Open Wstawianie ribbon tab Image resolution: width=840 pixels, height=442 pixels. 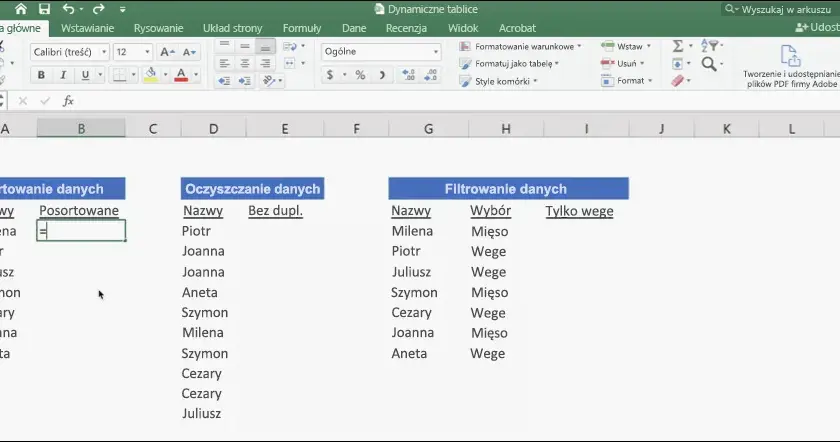tap(87, 28)
